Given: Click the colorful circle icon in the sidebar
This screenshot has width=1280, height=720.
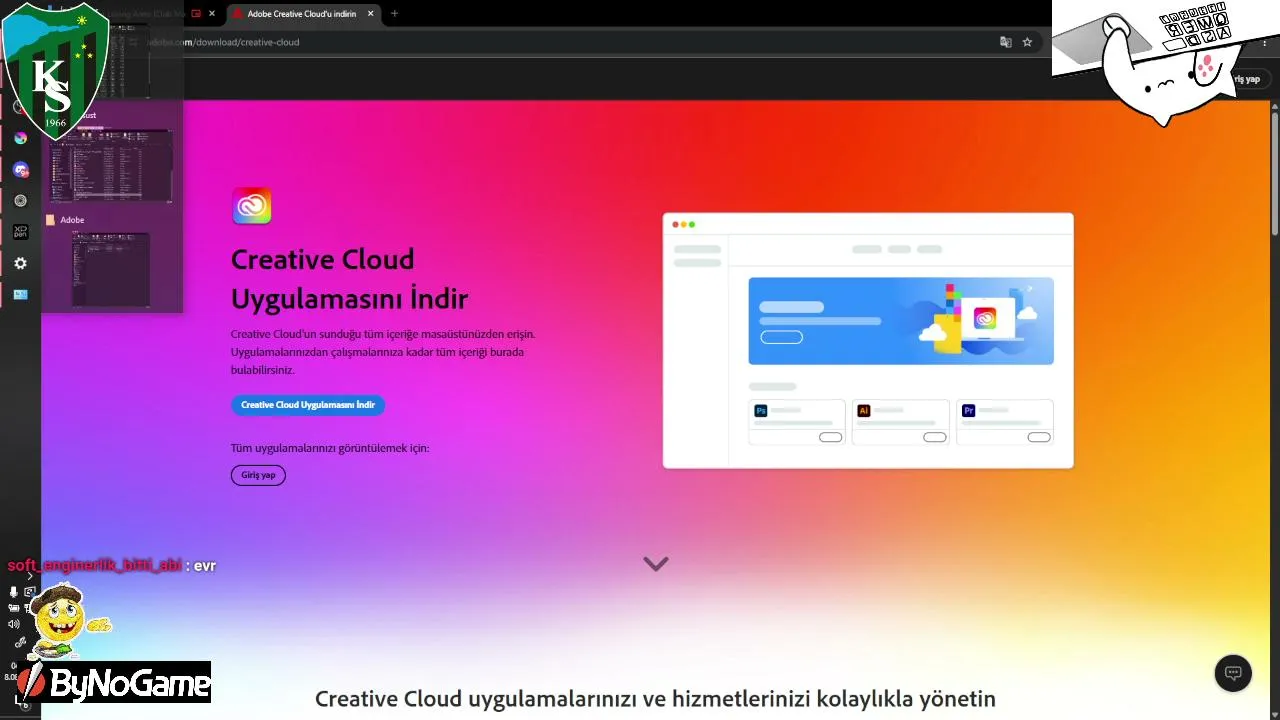Looking at the screenshot, I should pos(20,138).
